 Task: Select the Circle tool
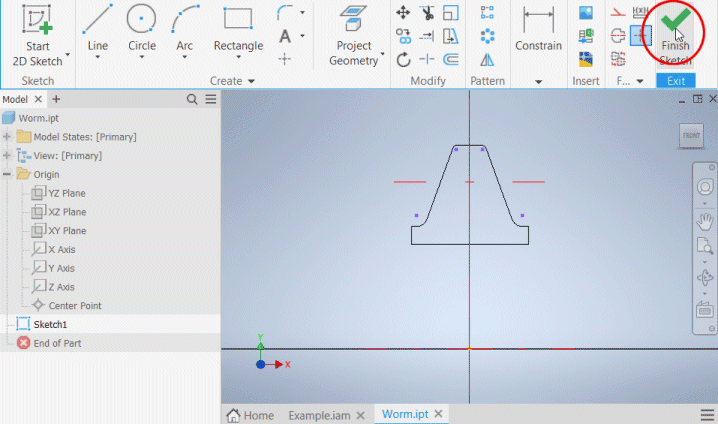(x=141, y=19)
